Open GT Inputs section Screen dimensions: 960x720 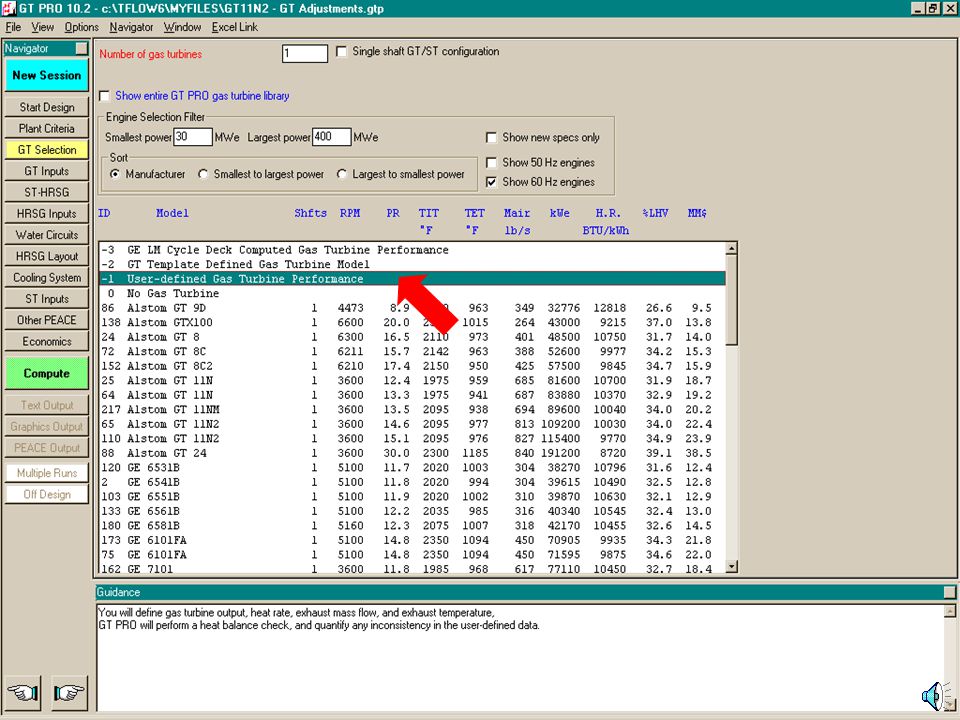[47, 171]
